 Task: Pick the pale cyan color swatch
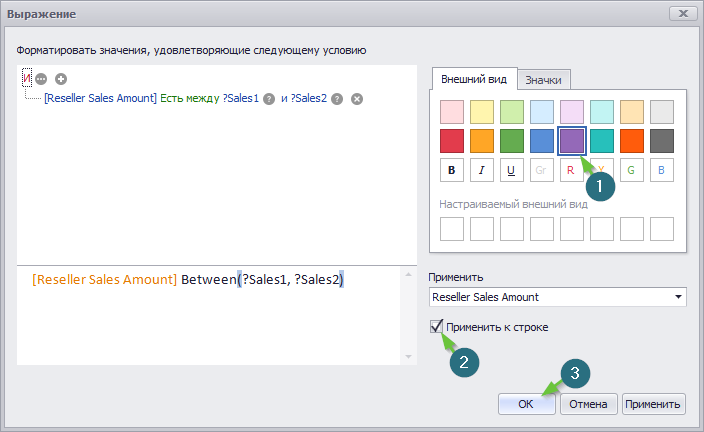click(x=602, y=112)
